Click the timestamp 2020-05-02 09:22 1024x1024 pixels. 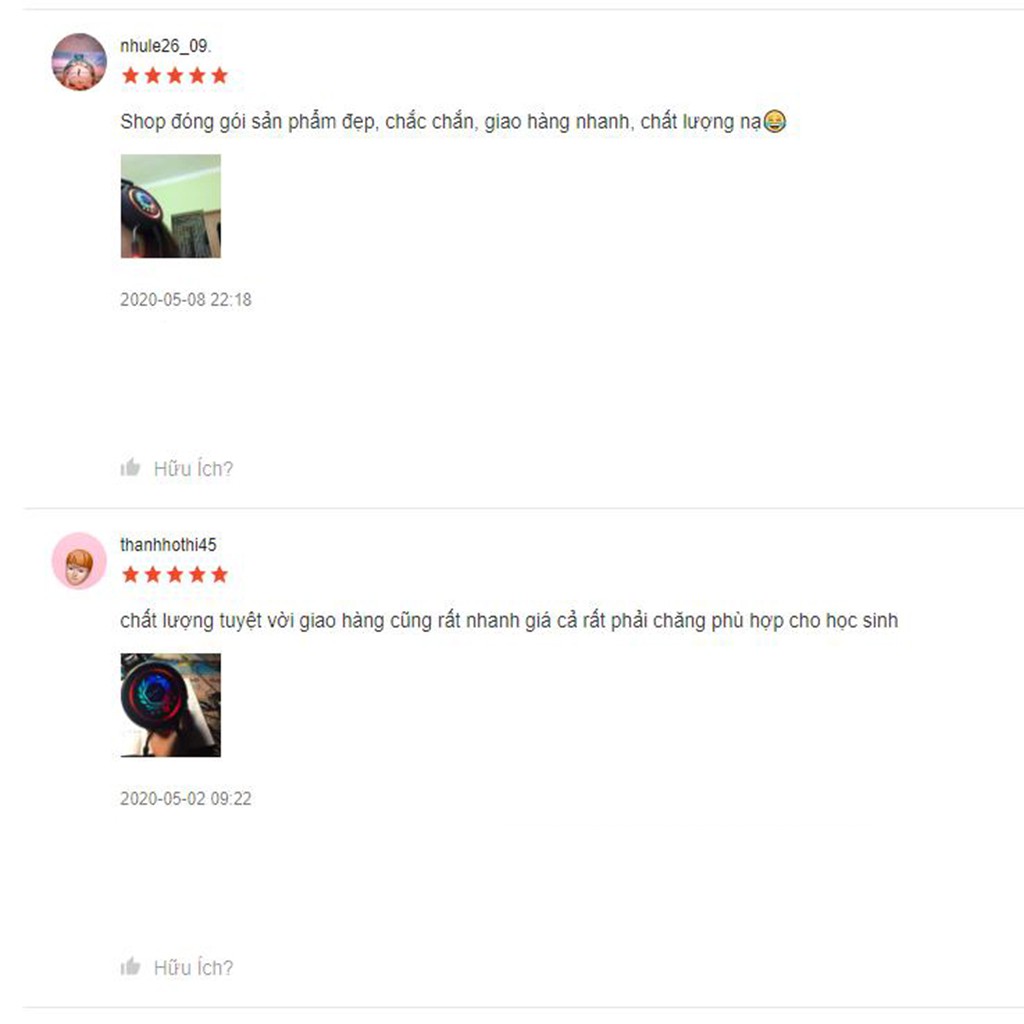tap(185, 799)
